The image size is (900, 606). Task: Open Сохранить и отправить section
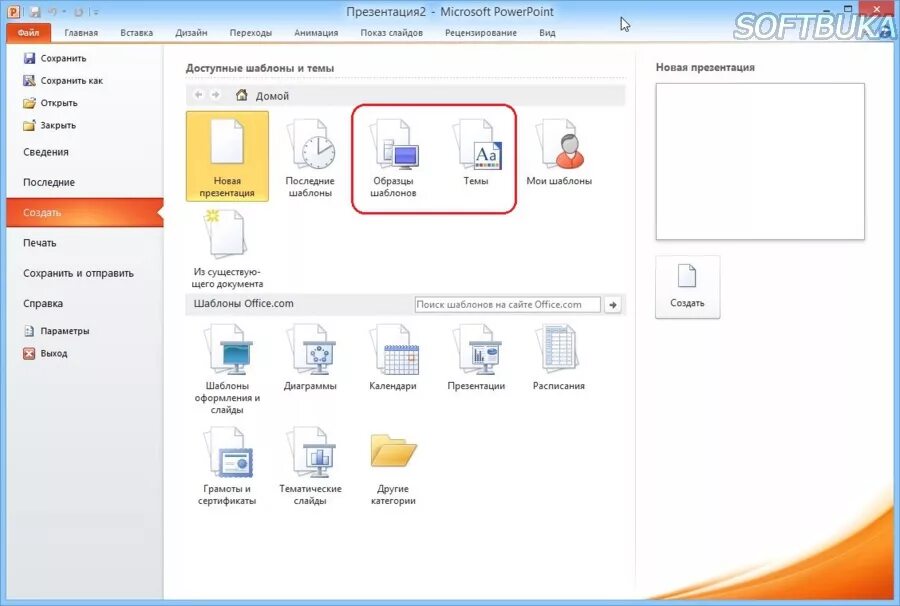click(x=78, y=274)
